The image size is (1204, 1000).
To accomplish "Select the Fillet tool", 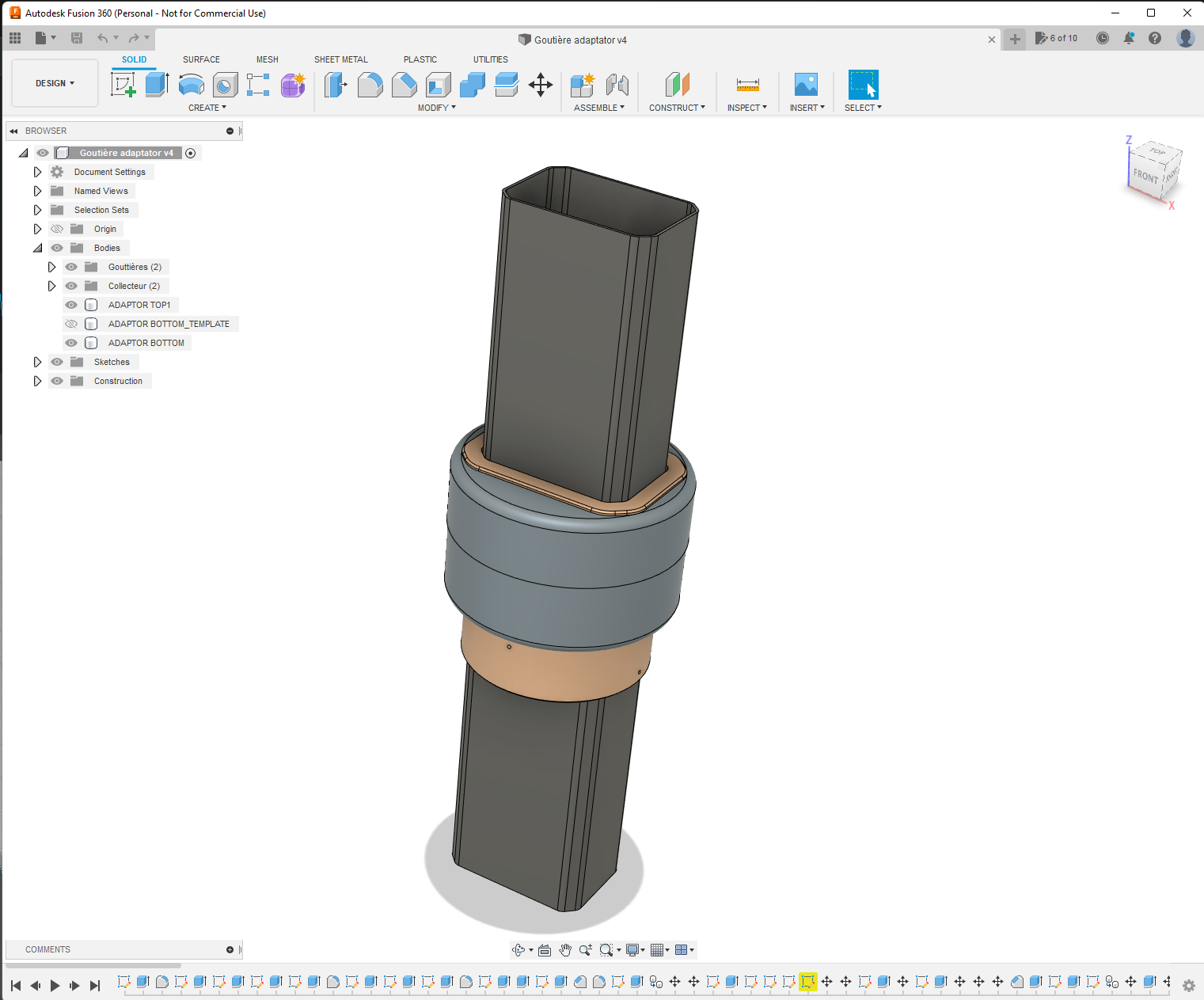I will tap(370, 84).
